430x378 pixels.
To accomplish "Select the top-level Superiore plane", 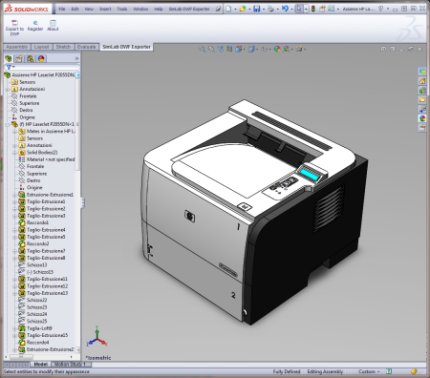I will tap(29, 103).
